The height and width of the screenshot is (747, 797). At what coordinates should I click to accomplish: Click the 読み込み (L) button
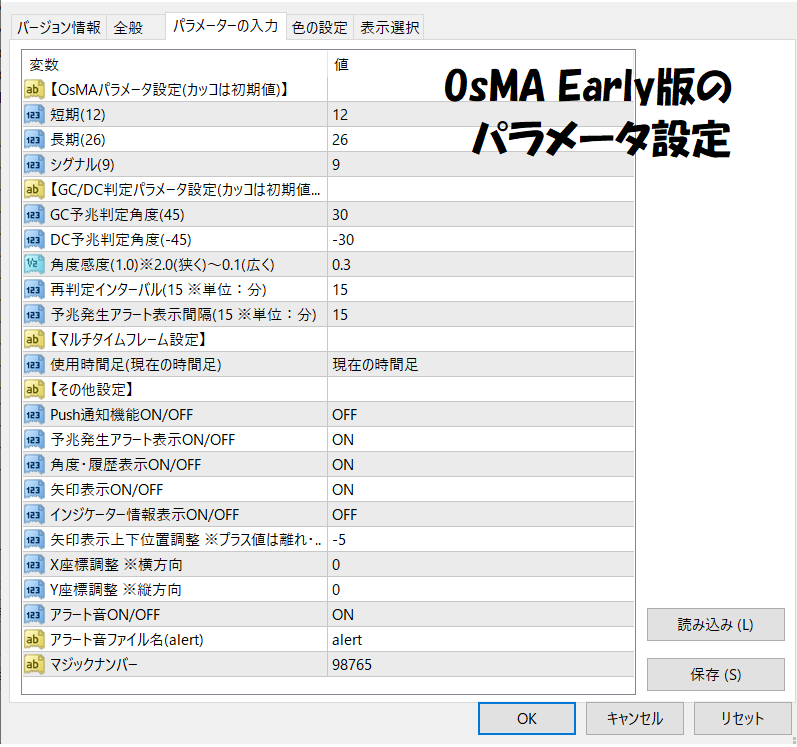(716, 625)
